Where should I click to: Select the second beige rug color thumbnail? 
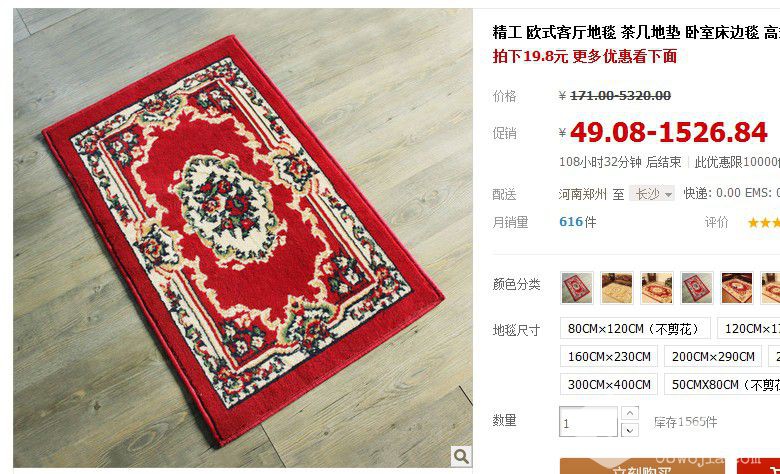[617, 287]
